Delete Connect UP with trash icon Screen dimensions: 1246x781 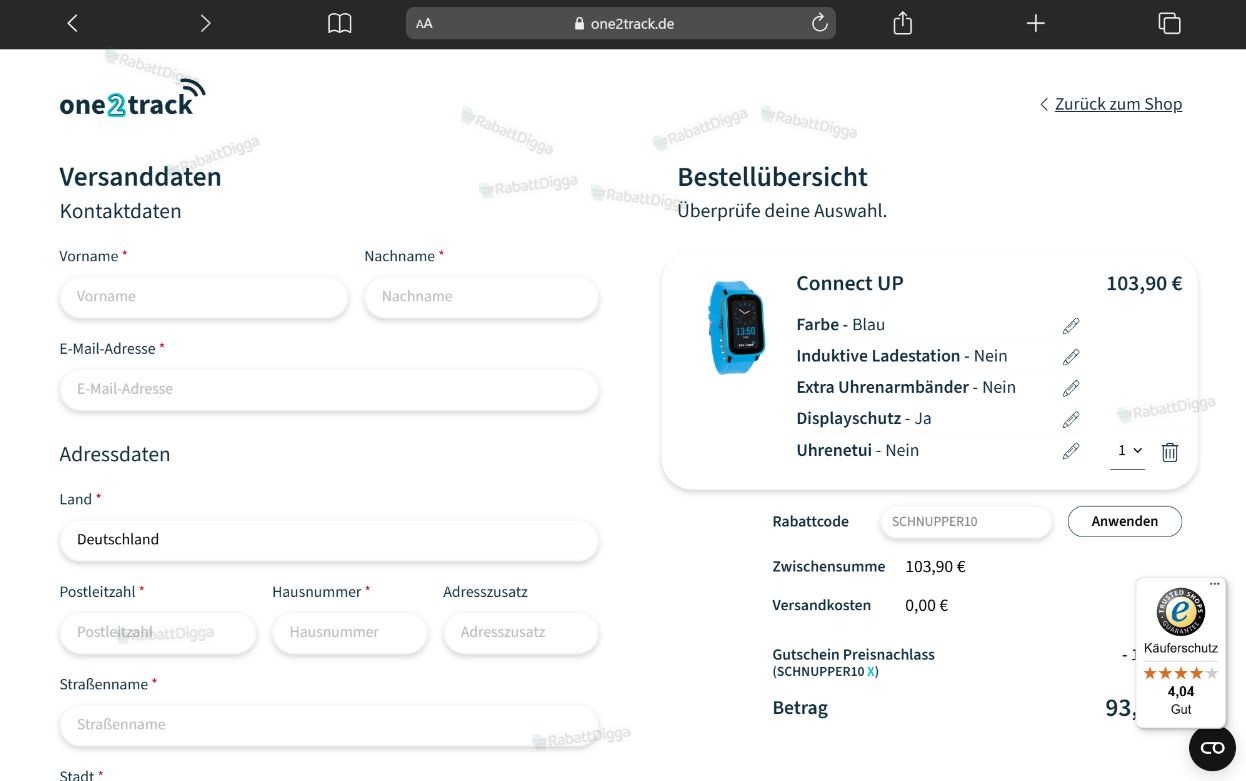pos(1170,452)
